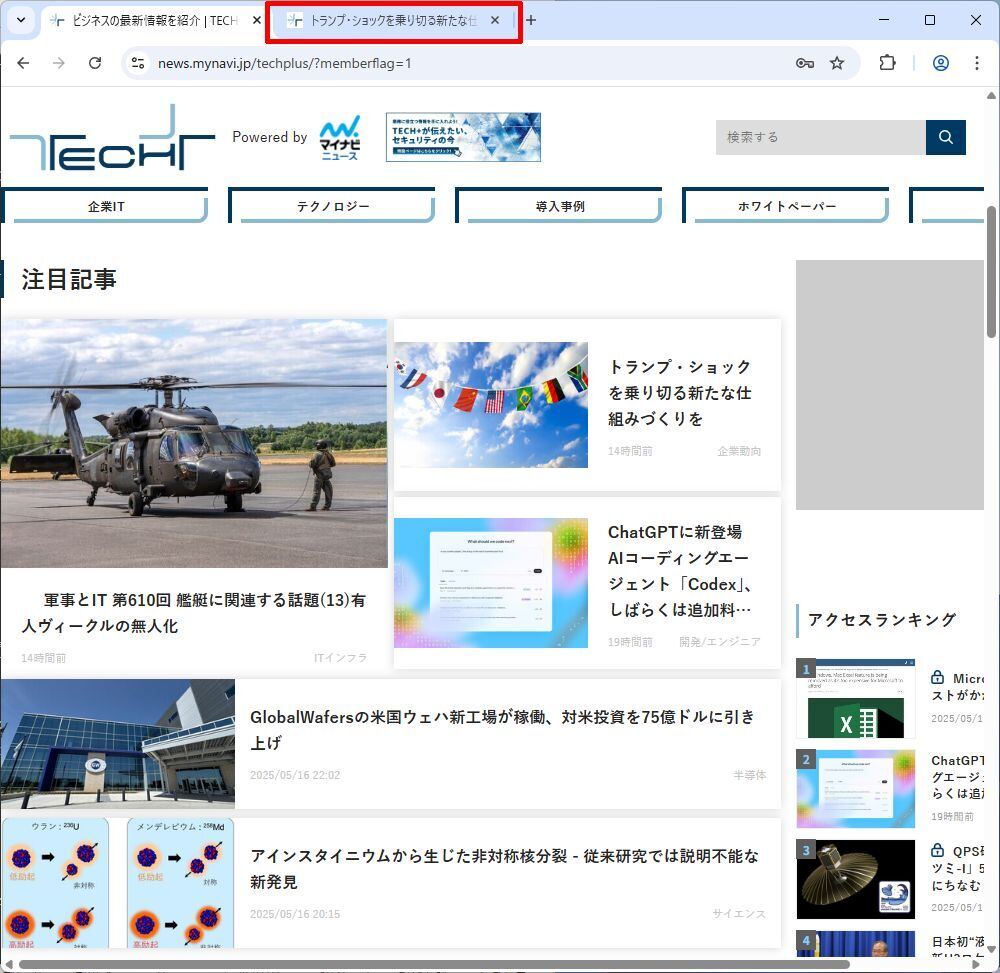Click the 半導体 category tag
The height and width of the screenshot is (973, 1000).
(749, 775)
